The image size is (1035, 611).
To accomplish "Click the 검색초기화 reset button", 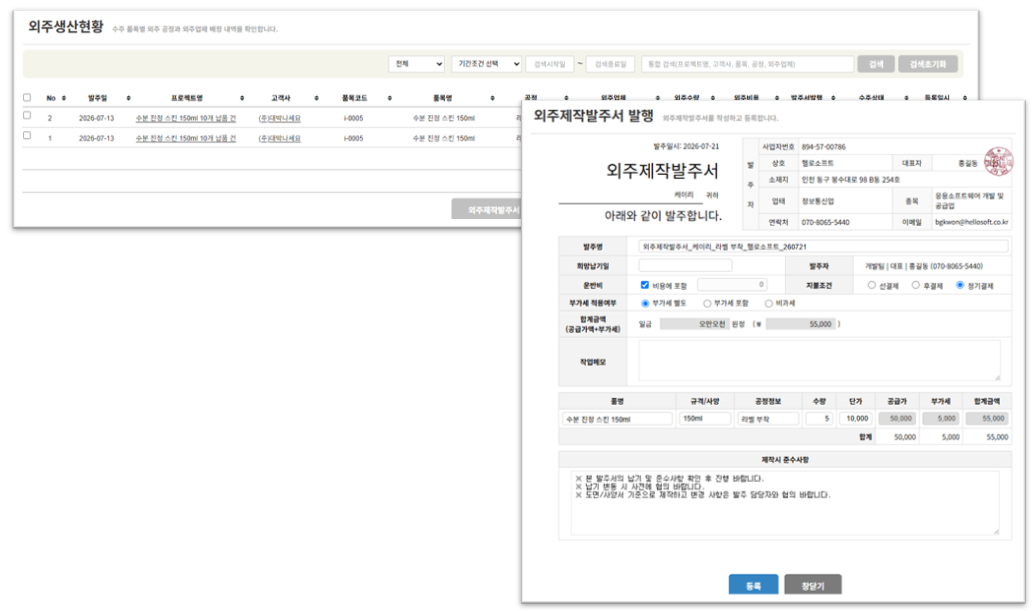I will click(x=927, y=64).
